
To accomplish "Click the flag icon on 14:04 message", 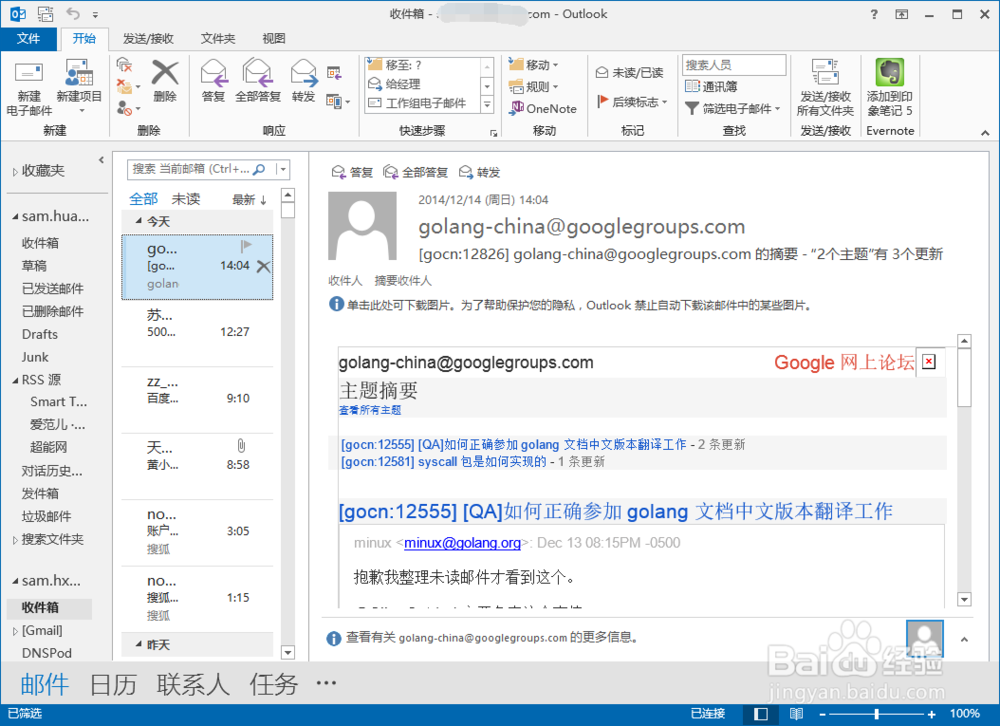I will tap(246, 246).
